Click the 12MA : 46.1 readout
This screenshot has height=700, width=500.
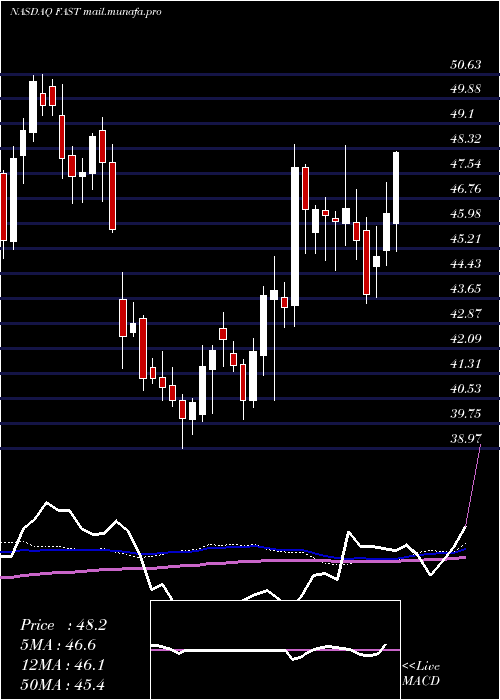(x=63, y=665)
